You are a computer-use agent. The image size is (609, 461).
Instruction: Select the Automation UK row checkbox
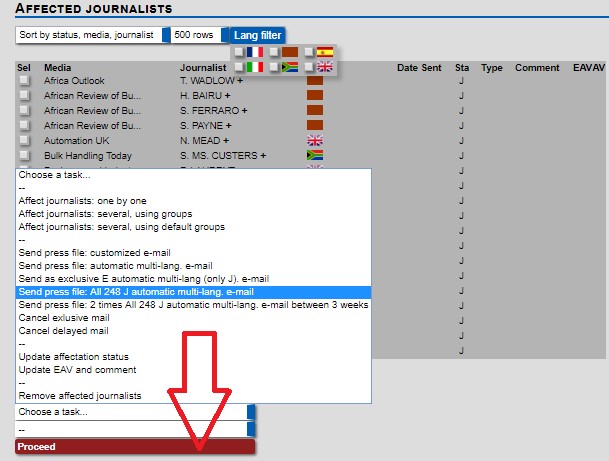point(24,141)
